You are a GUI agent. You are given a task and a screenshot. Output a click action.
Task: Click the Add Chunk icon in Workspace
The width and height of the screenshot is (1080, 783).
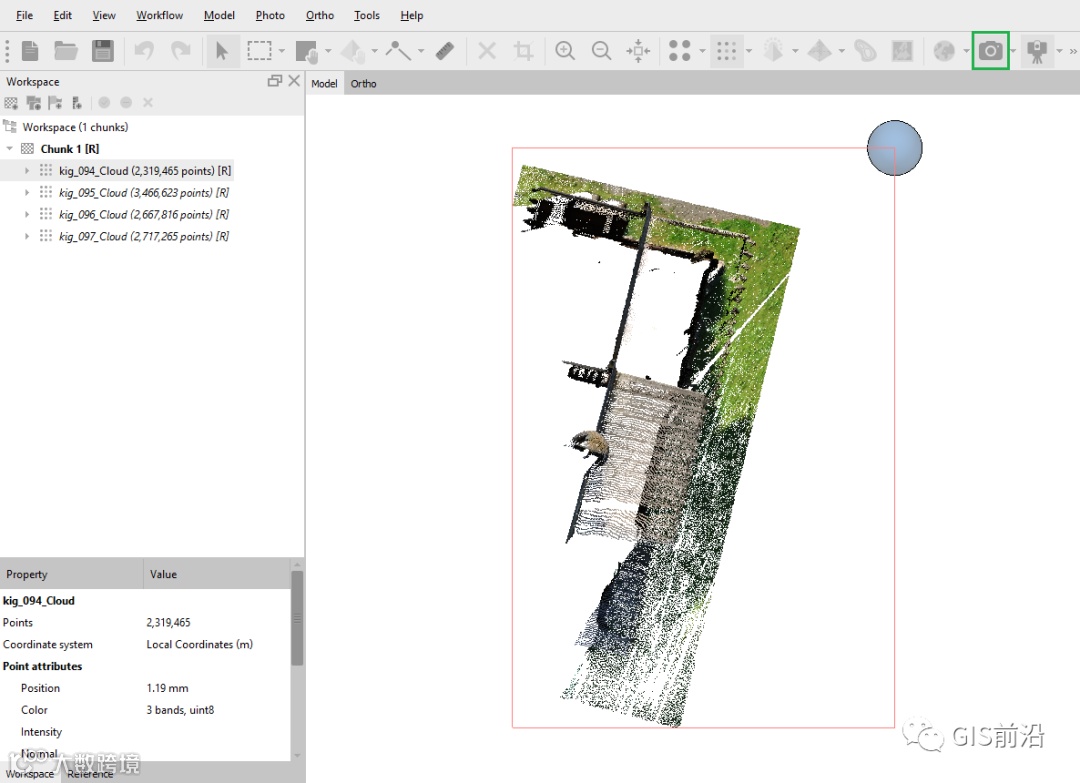point(12,103)
